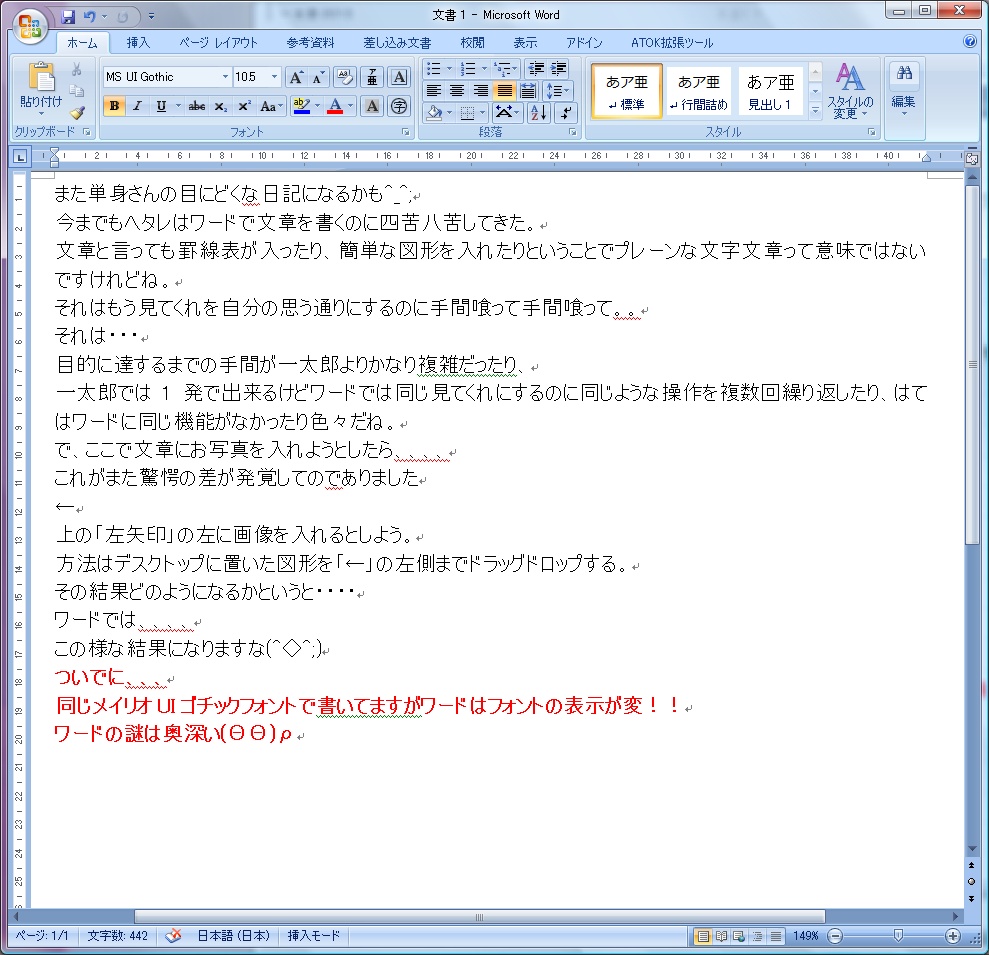Sort text A to Z
This screenshot has width=989, height=955.
click(x=538, y=113)
